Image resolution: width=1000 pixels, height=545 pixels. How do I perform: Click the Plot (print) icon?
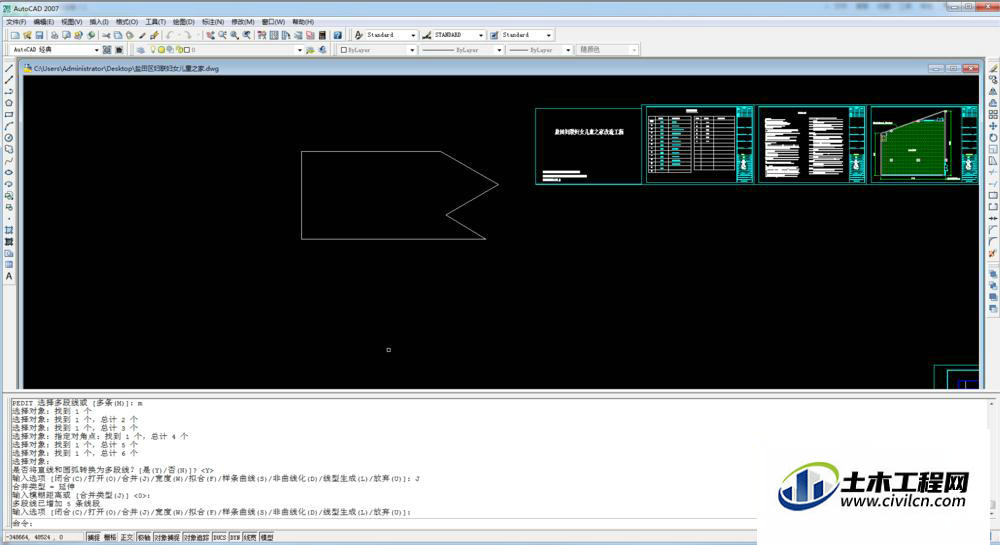(x=54, y=35)
